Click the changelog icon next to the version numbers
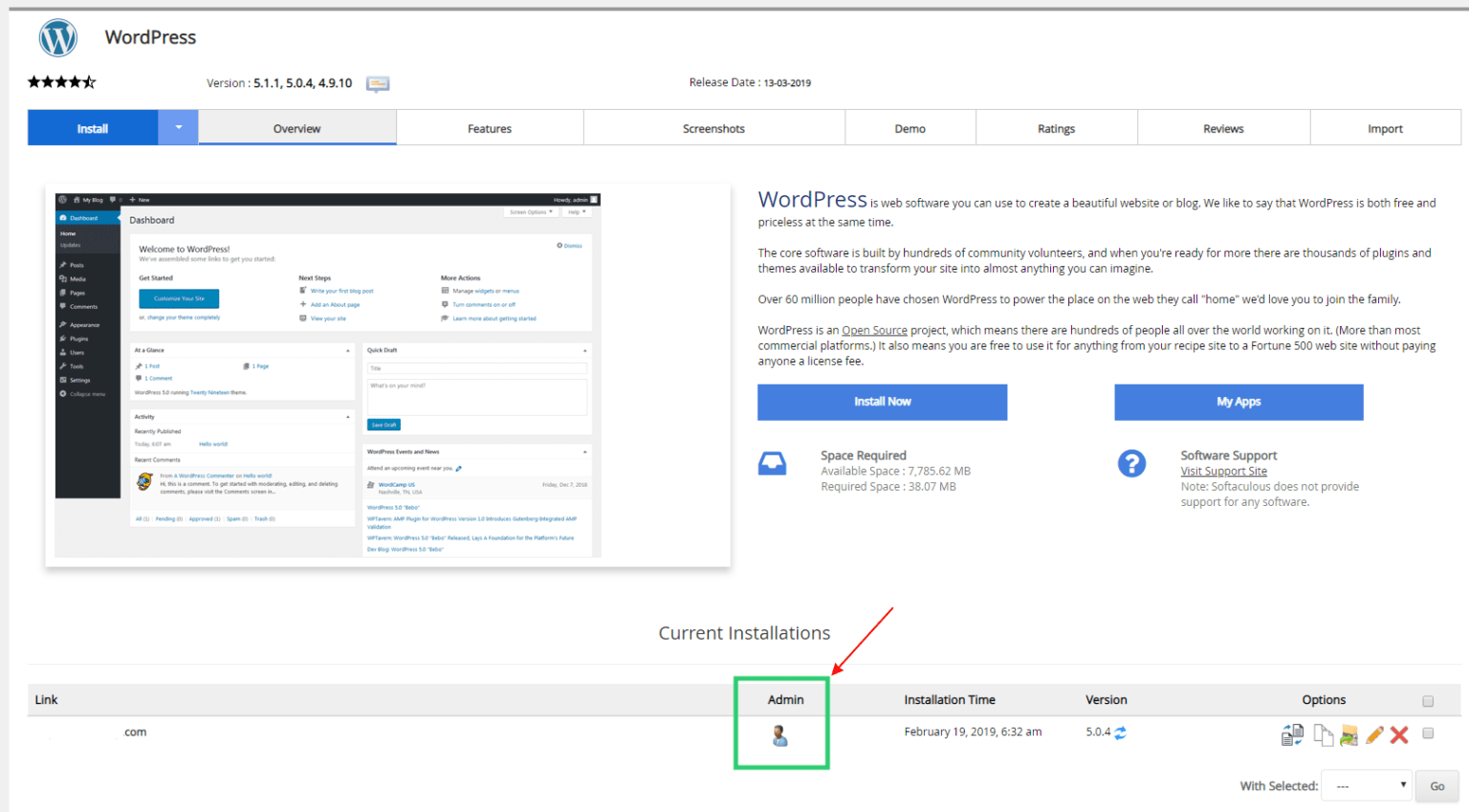This screenshot has width=1469, height=812. pyautogui.click(x=378, y=84)
